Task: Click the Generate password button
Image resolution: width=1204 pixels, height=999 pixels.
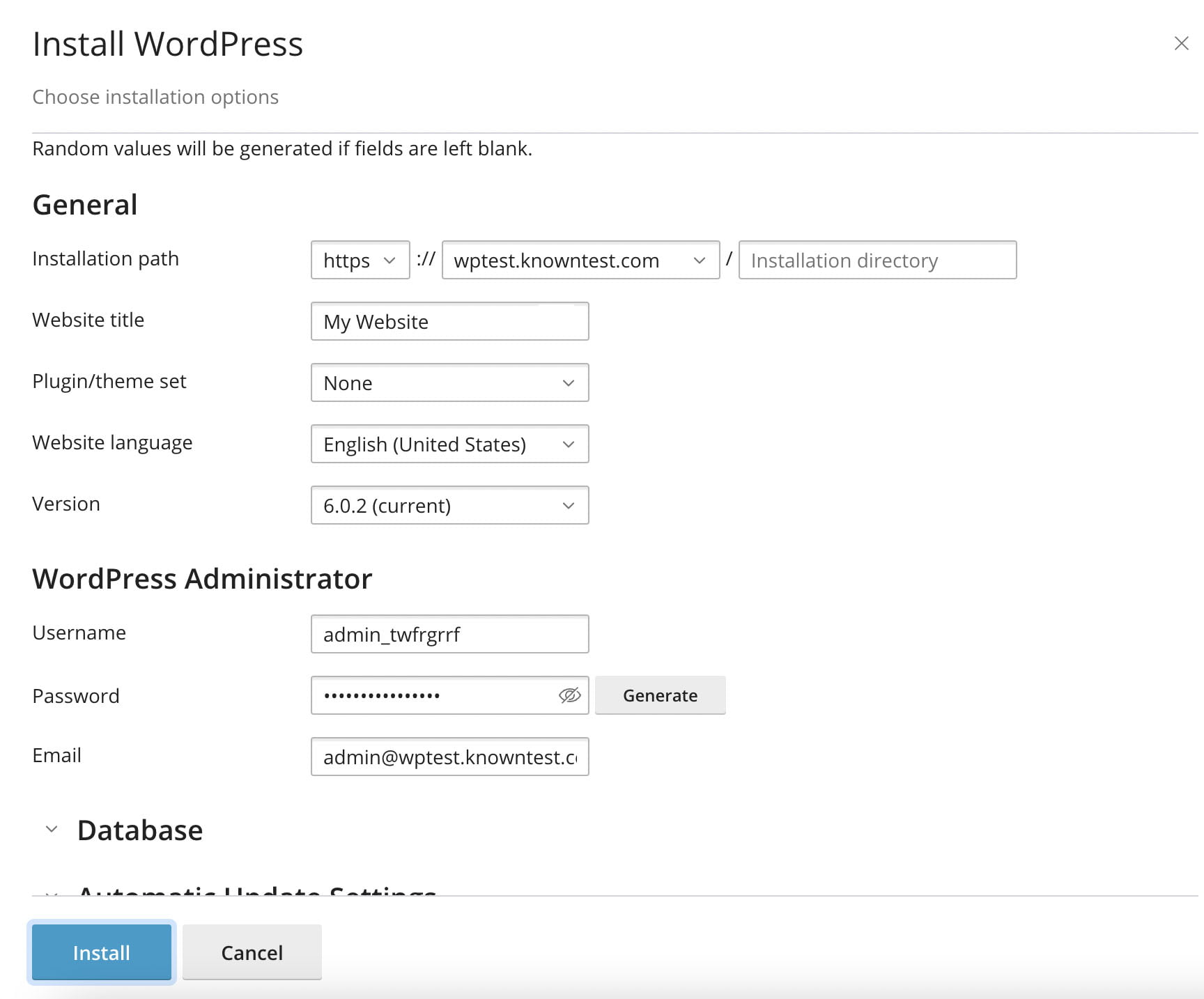Action: click(x=660, y=695)
